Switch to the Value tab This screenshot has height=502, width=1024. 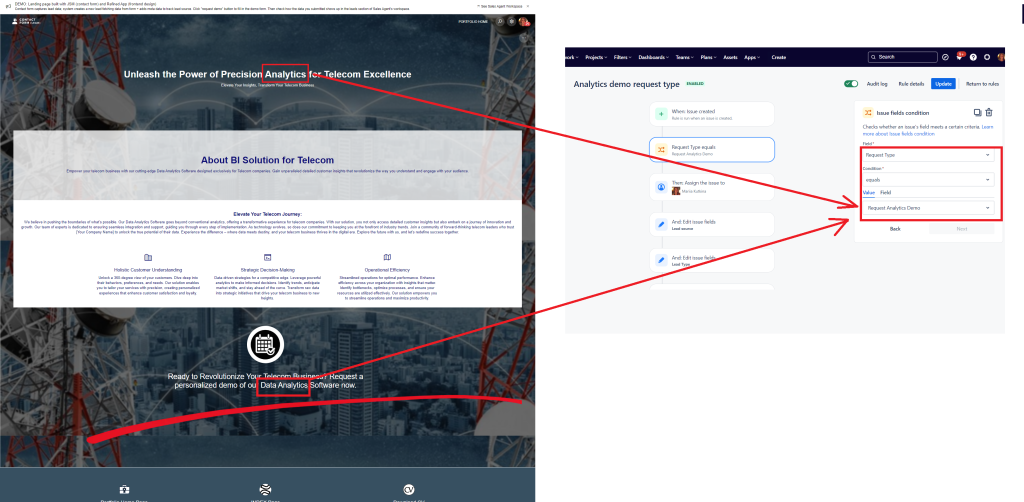click(869, 193)
